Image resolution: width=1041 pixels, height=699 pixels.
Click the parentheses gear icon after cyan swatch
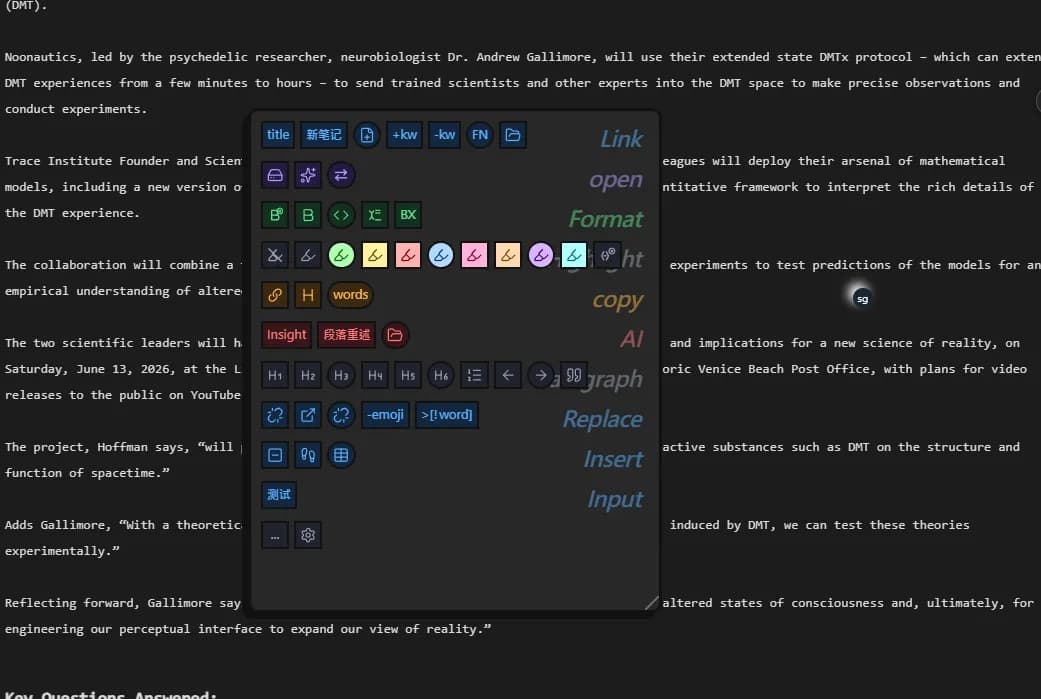tap(607, 255)
